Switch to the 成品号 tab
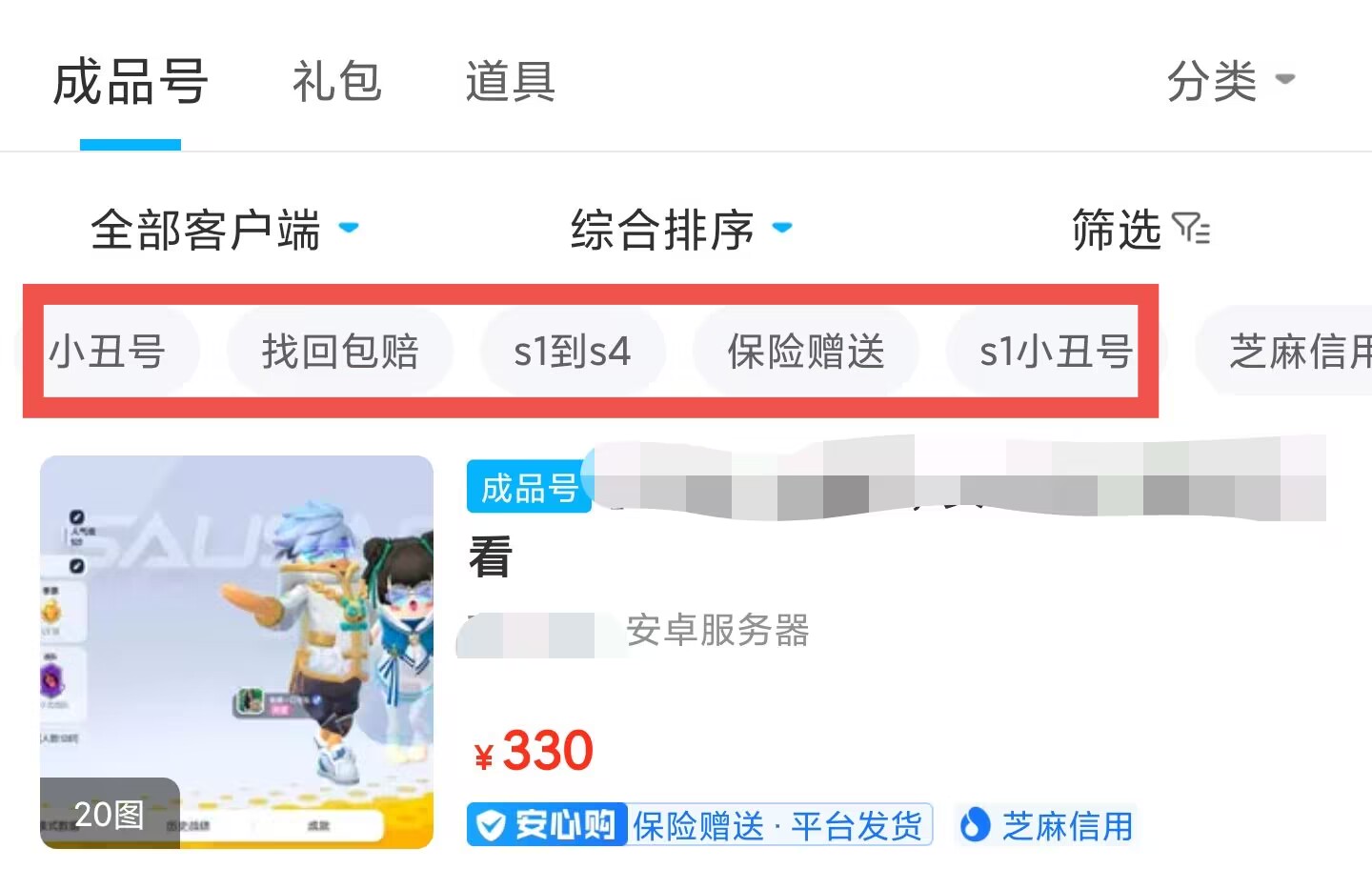The width and height of the screenshot is (1372, 889). [131, 82]
